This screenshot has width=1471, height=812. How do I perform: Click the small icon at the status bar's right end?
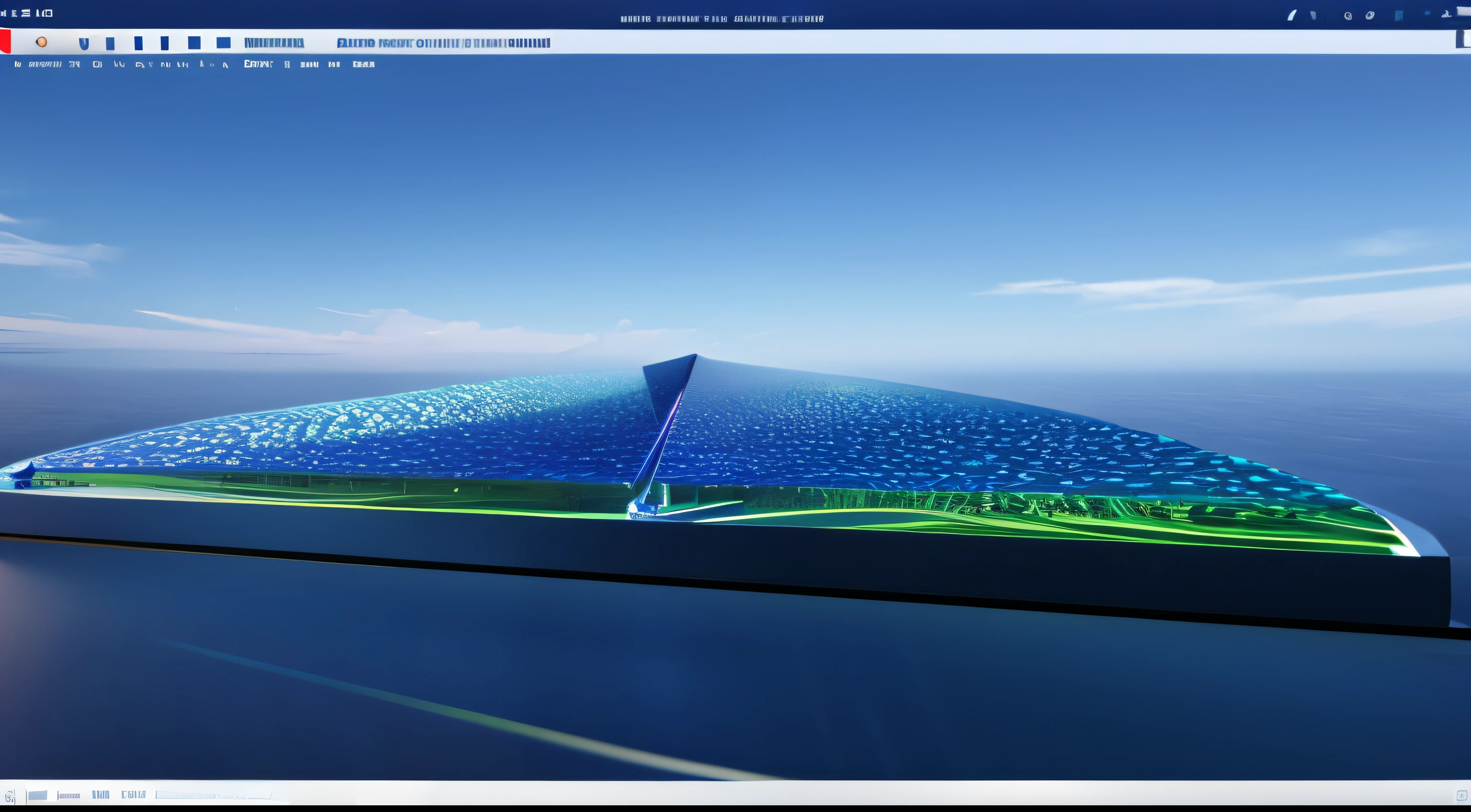coord(1461,795)
